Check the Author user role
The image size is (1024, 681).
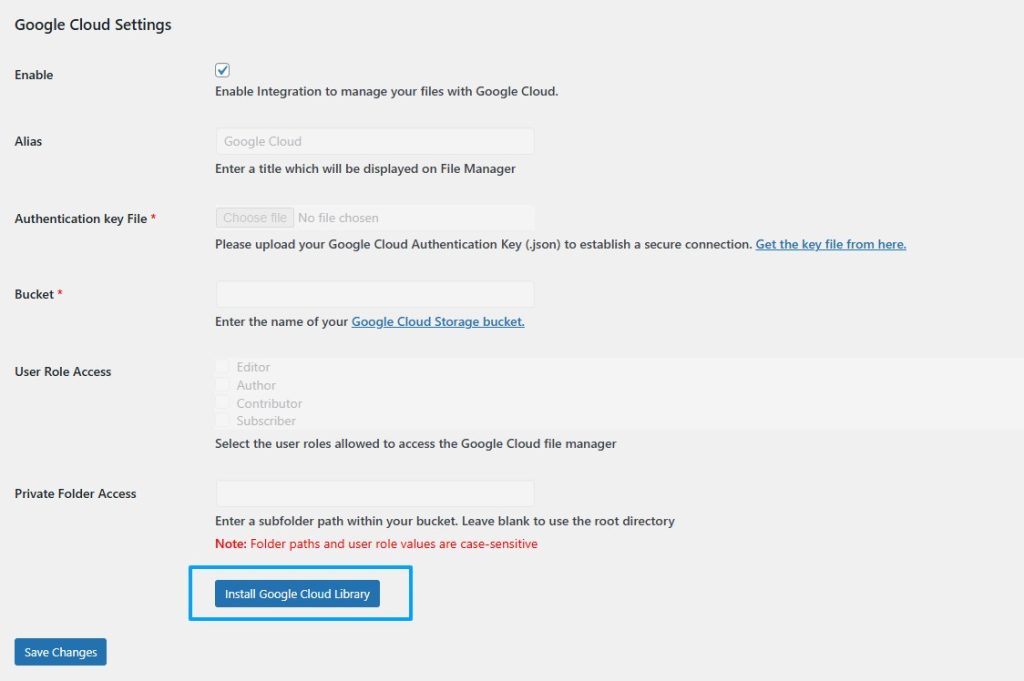pos(222,384)
